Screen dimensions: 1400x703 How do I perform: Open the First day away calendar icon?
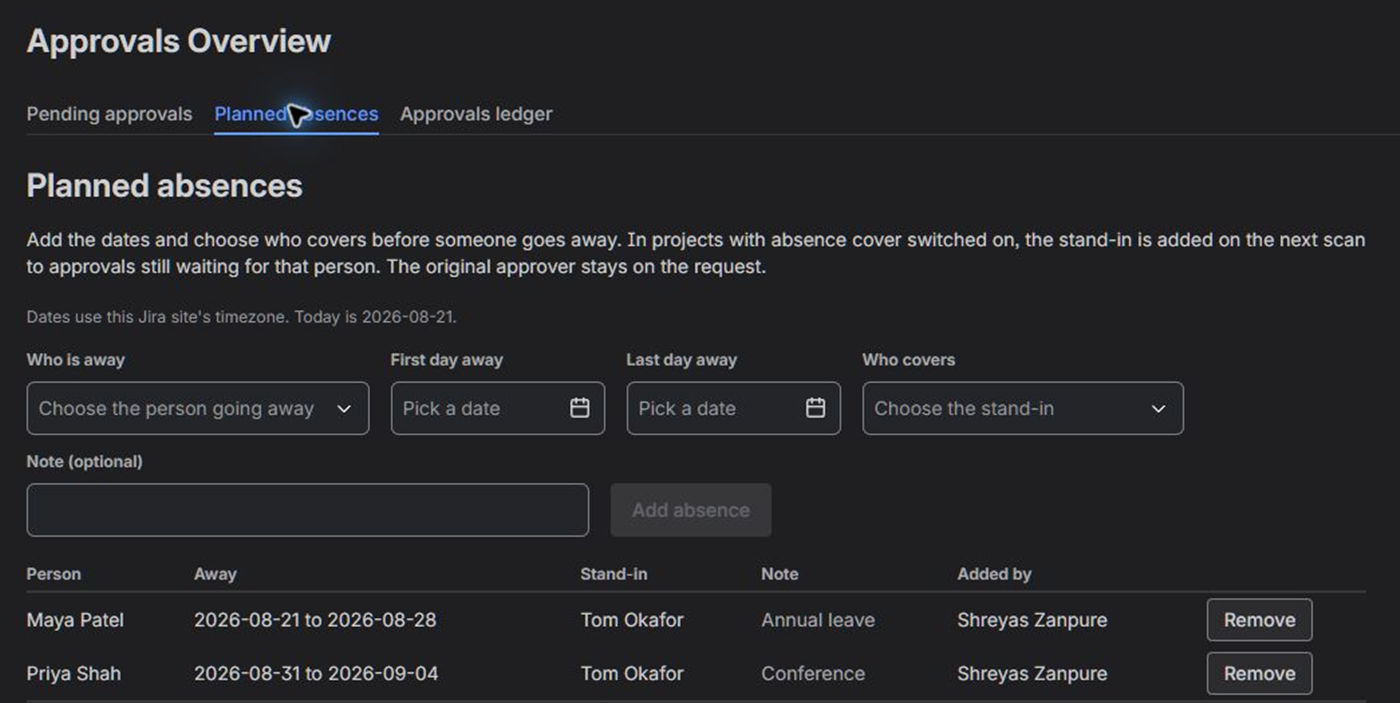pyautogui.click(x=580, y=408)
